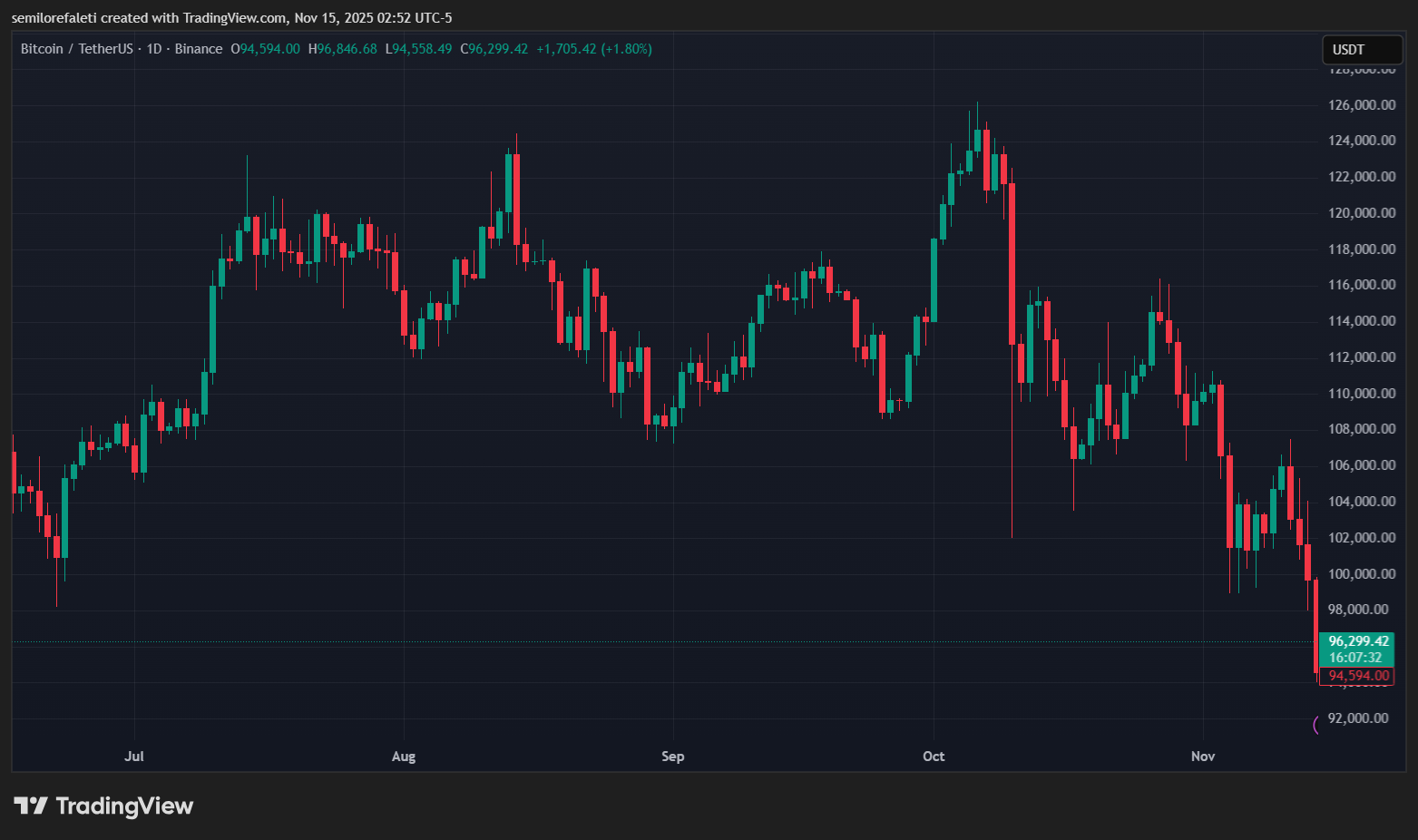Click Jul on the time axis

pyautogui.click(x=134, y=756)
